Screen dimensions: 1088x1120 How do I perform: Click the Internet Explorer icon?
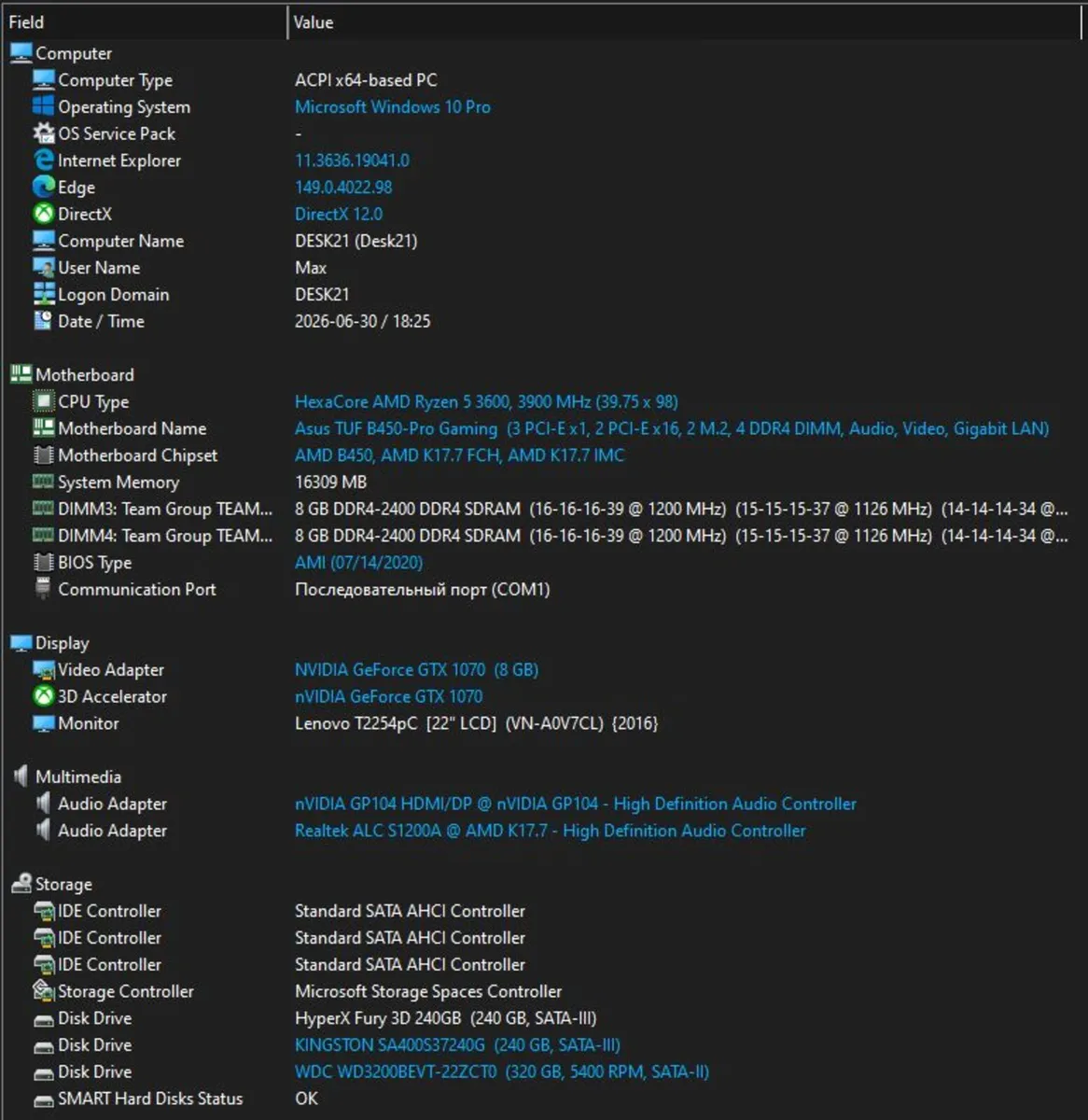(x=43, y=161)
